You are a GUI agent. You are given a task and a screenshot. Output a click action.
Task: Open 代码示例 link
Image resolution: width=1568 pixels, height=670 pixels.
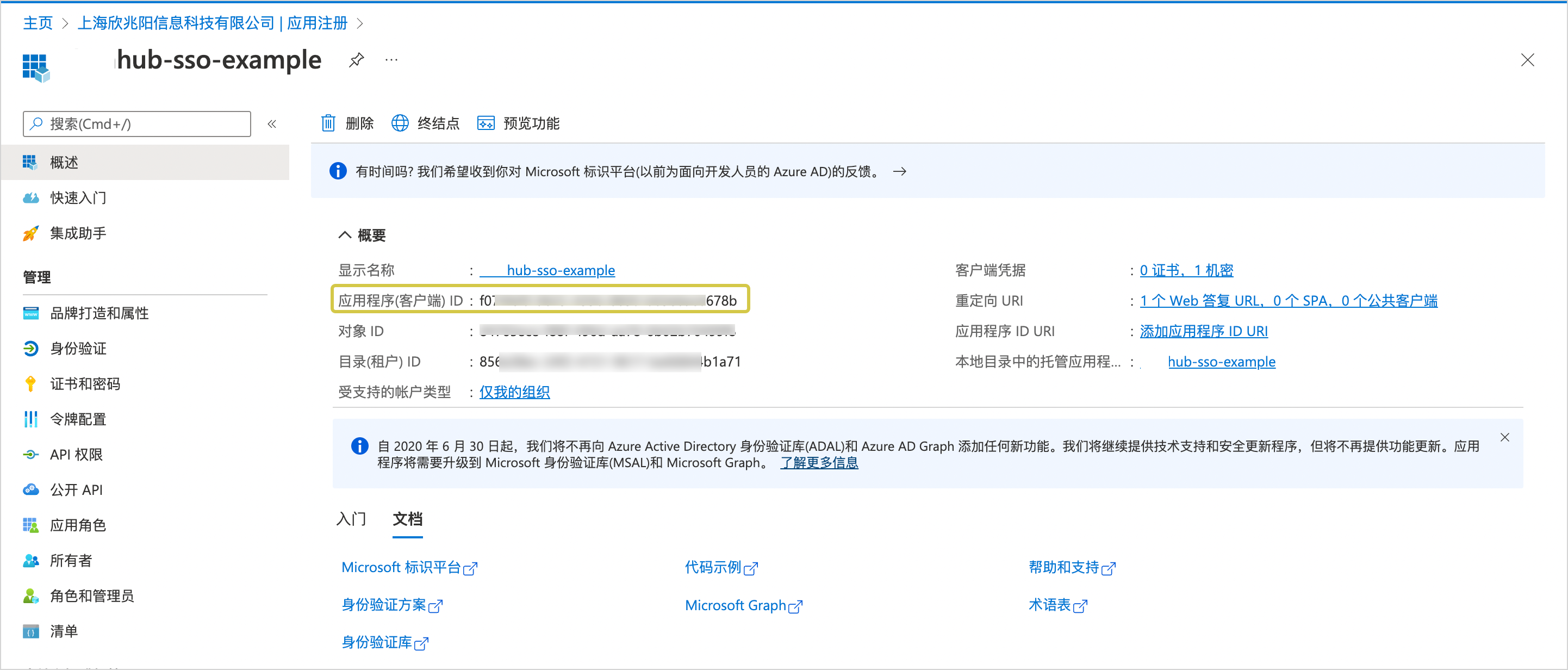point(721,568)
